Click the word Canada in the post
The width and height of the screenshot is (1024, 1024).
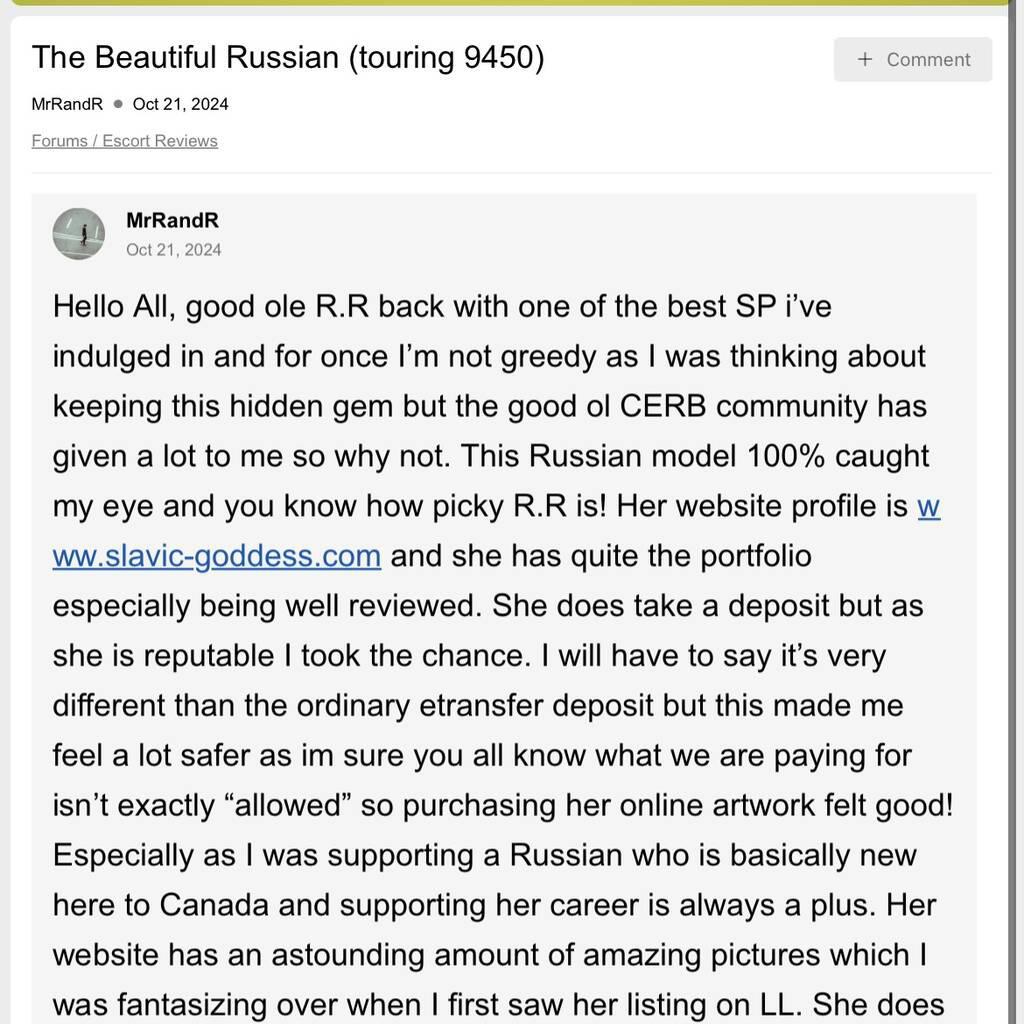coord(214,905)
